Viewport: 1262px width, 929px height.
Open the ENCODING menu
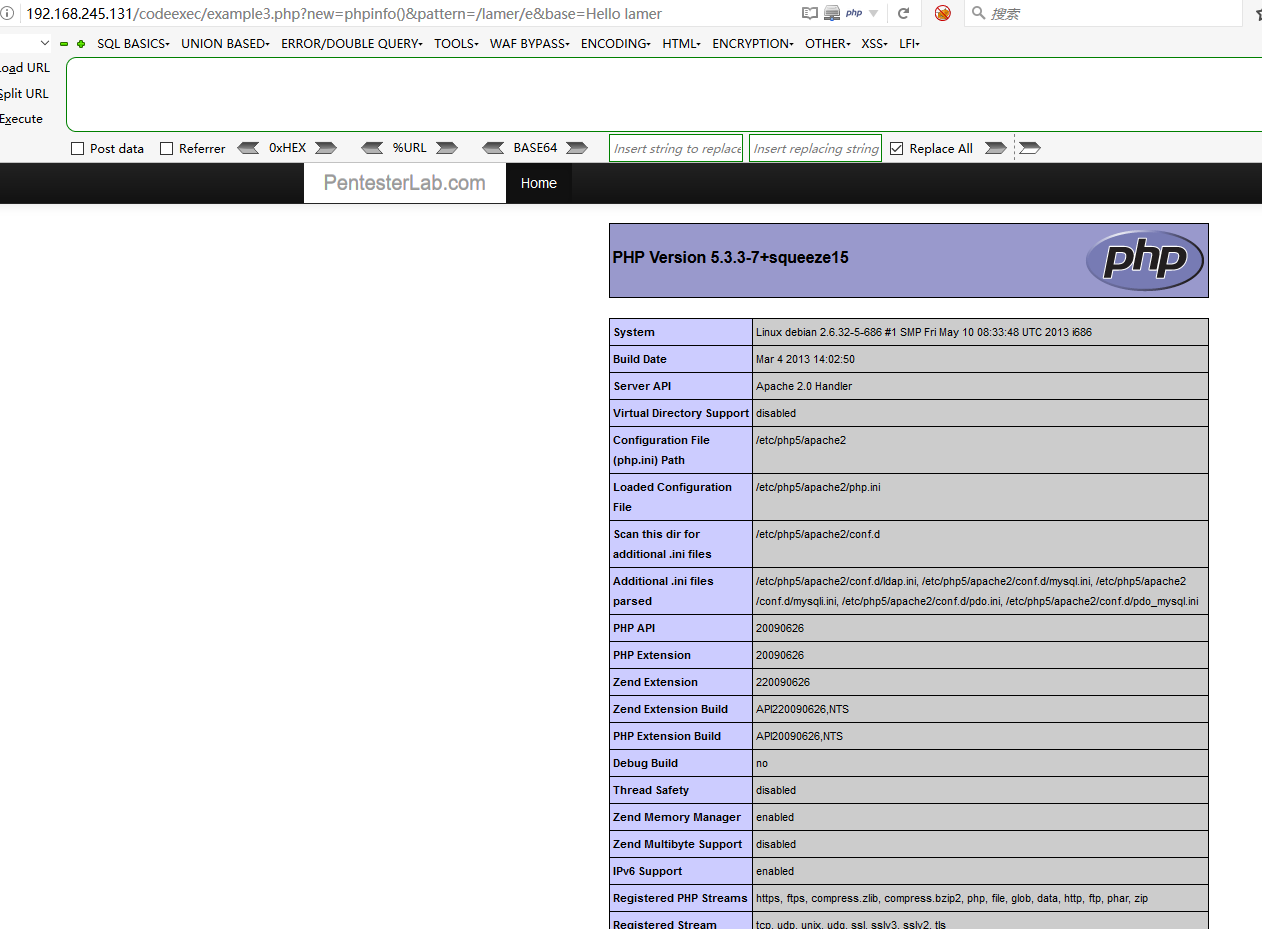tap(615, 44)
